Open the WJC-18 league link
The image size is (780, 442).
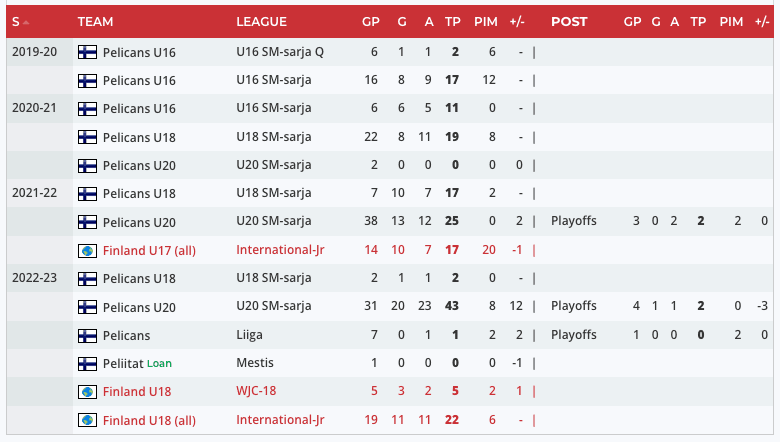pos(256,392)
